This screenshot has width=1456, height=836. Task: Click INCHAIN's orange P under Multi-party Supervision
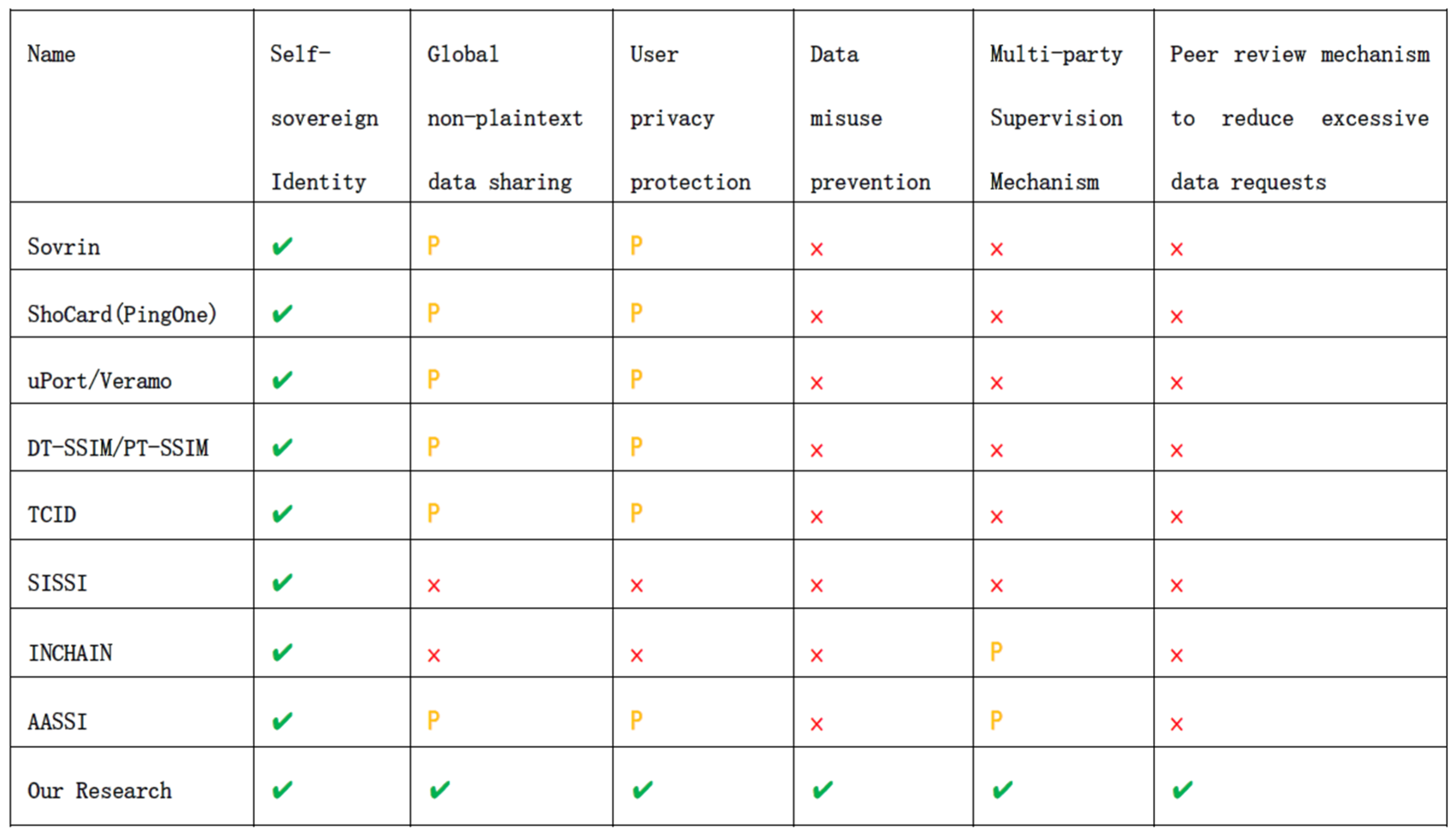[x=996, y=652]
